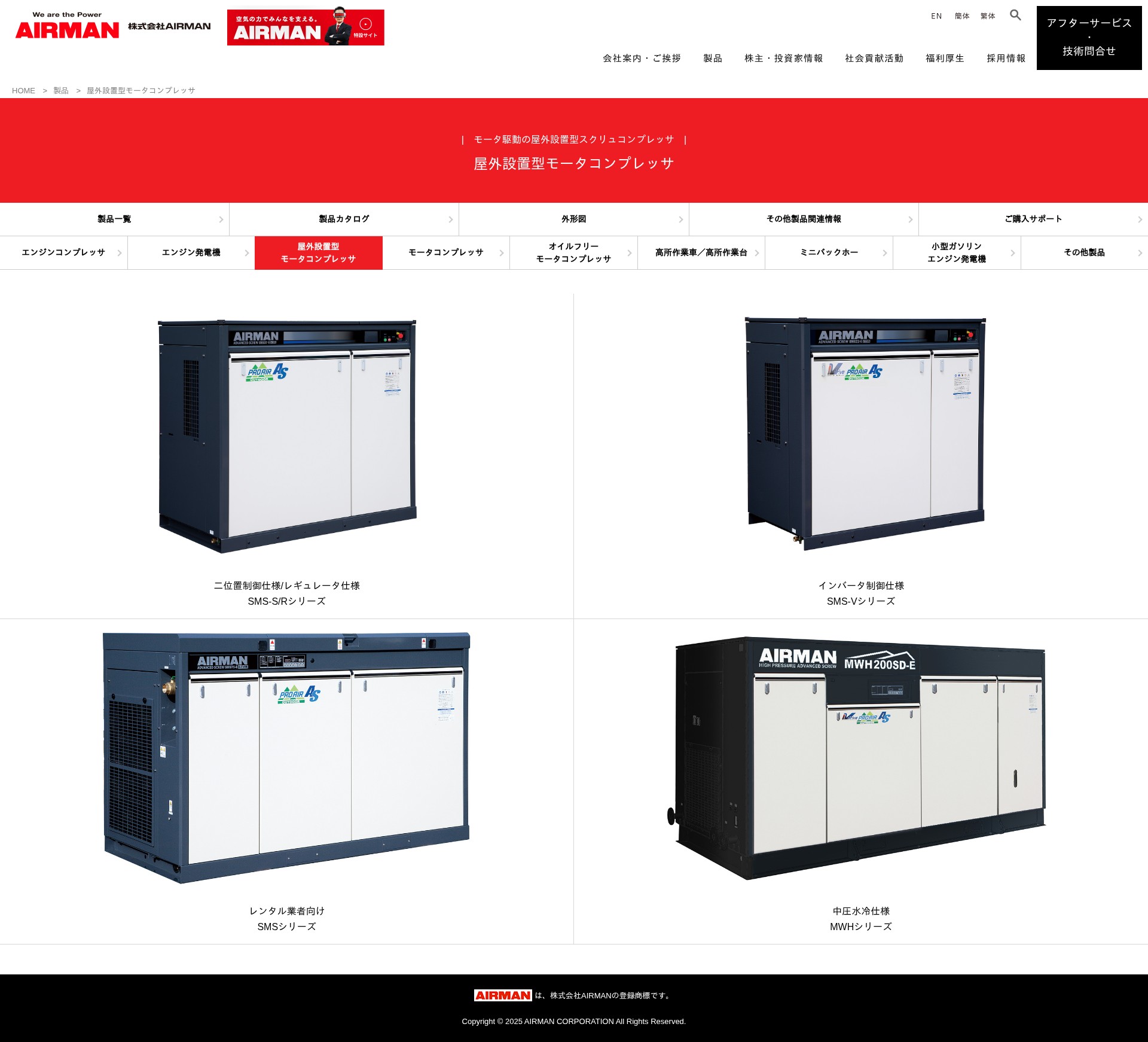This screenshot has height=1042, width=1148.
Task: Select オイルフリーモータコンプレッサ category tab
Action: point(574,253)
